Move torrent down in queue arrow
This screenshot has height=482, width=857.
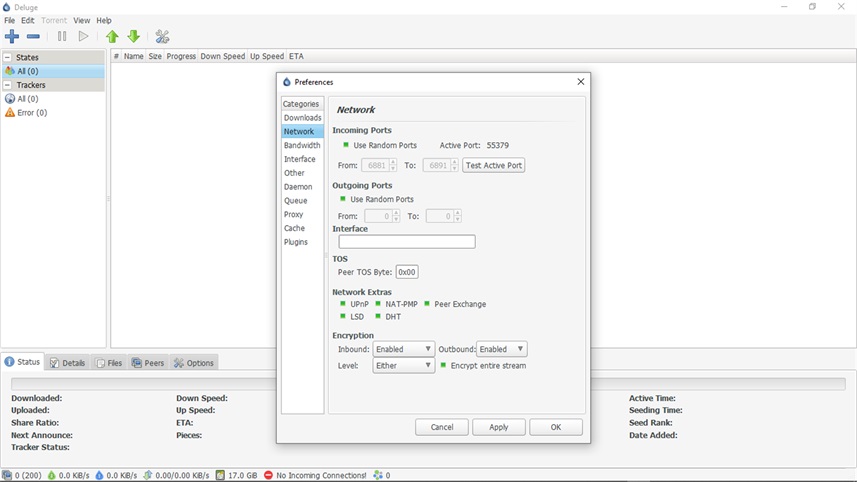pyautogui.click(x=133, y=37)
